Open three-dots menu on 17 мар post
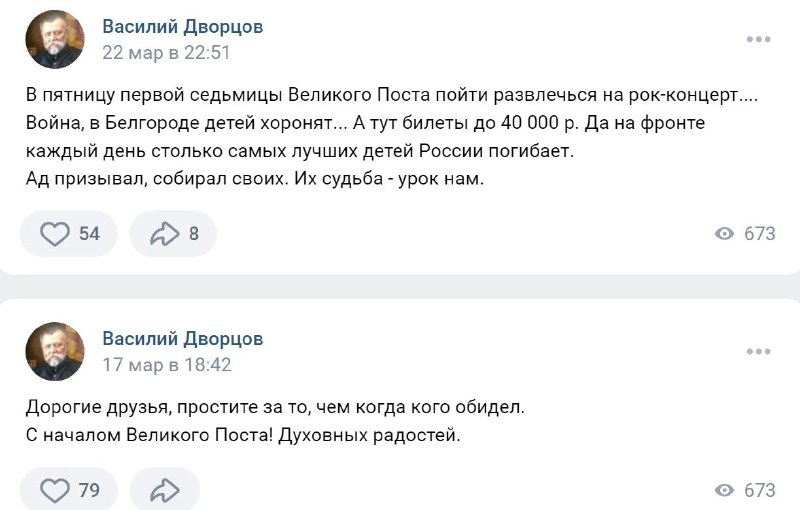Viewport: 800px width, 510px height. pos(758,351)
